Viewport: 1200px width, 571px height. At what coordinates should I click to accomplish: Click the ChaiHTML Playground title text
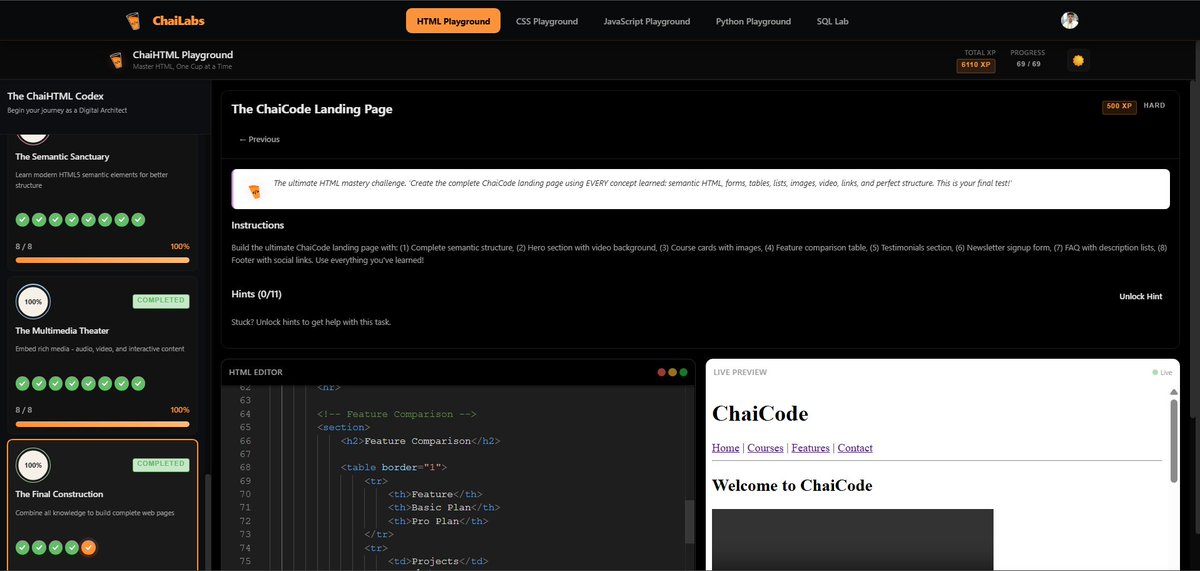[x=183, y=55]
